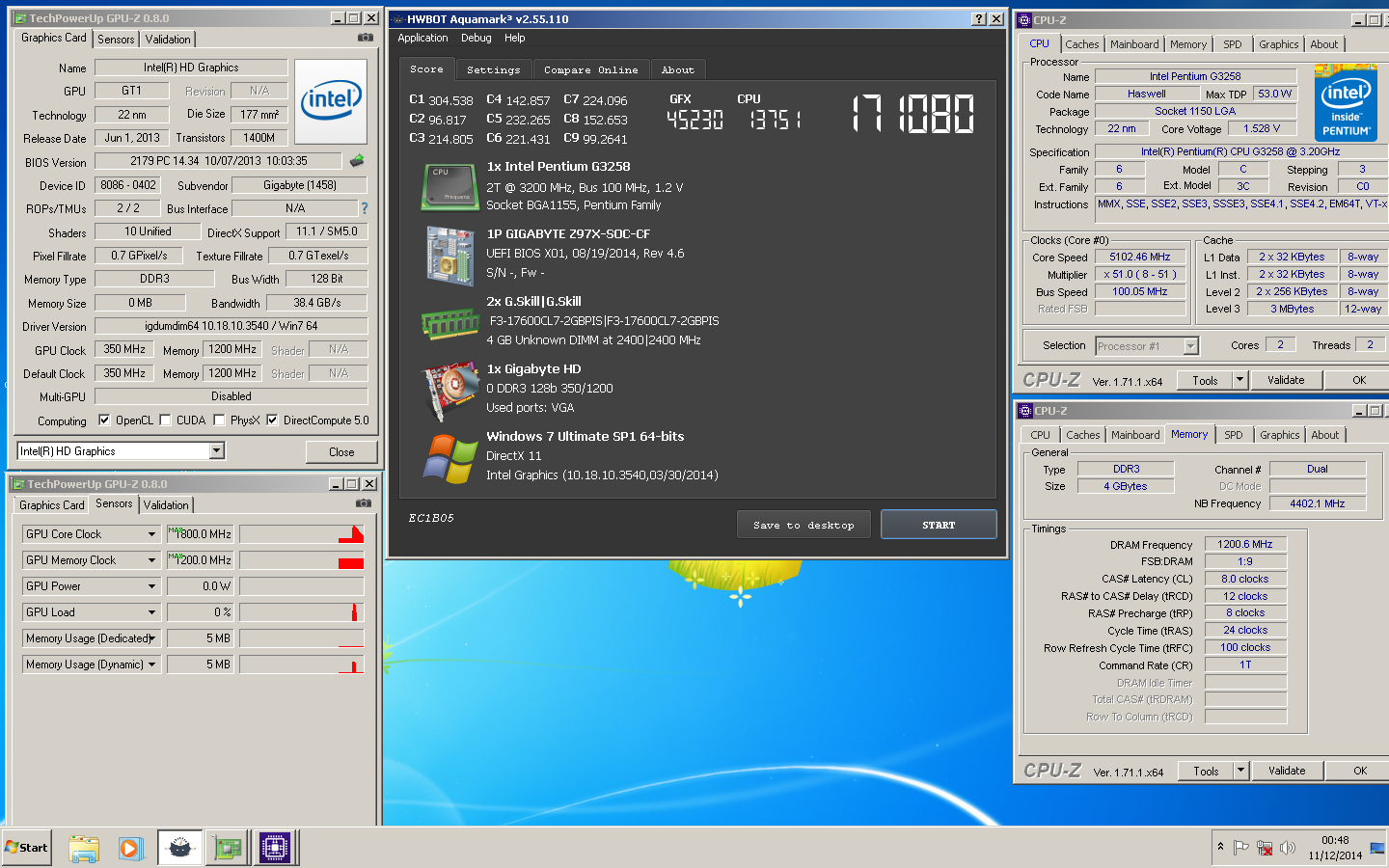
Task: Click the GPU Load sensor graph
Action: click(x=302, y=612)
